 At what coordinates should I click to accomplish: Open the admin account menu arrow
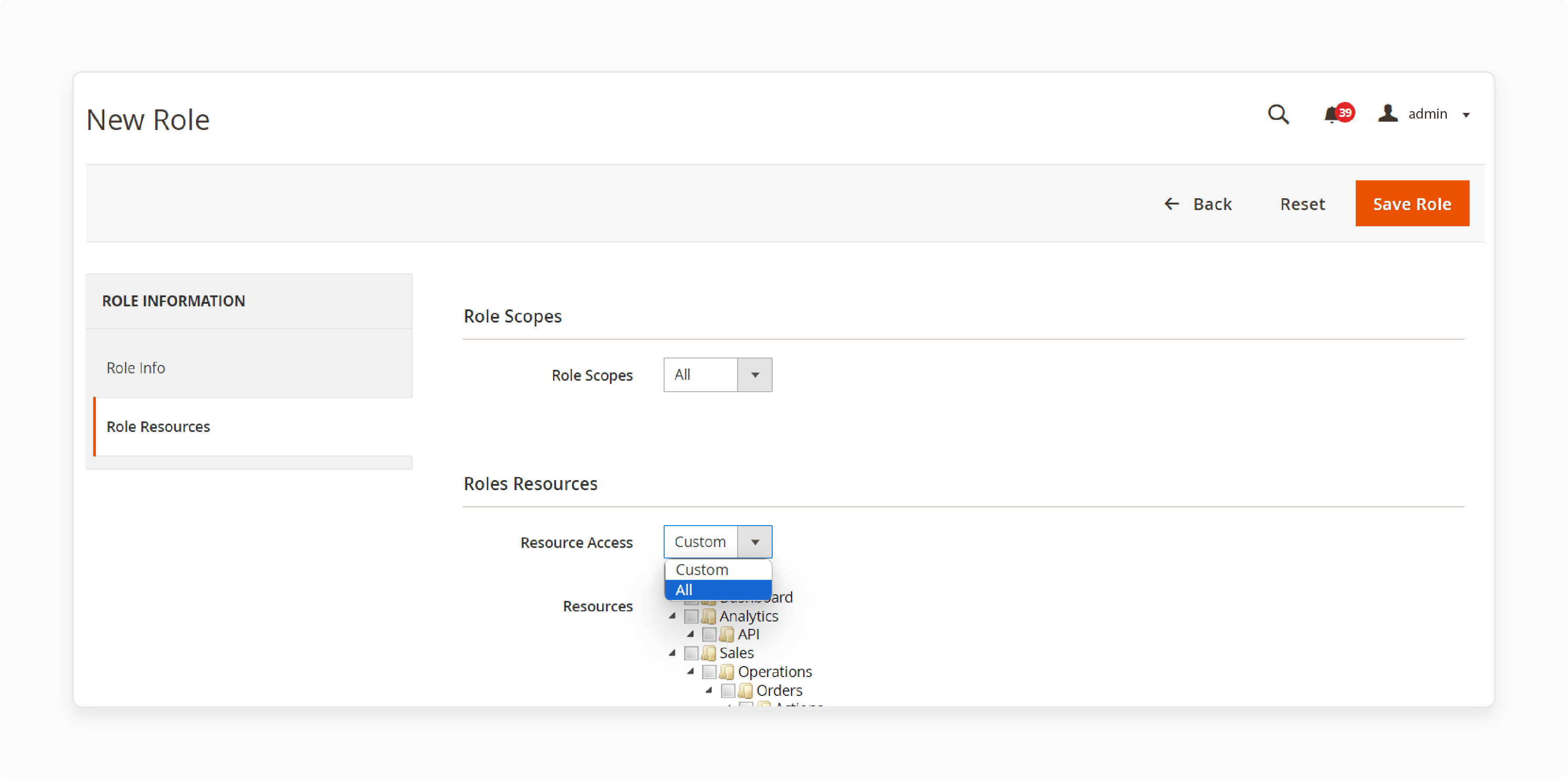tap(1466, 115)
